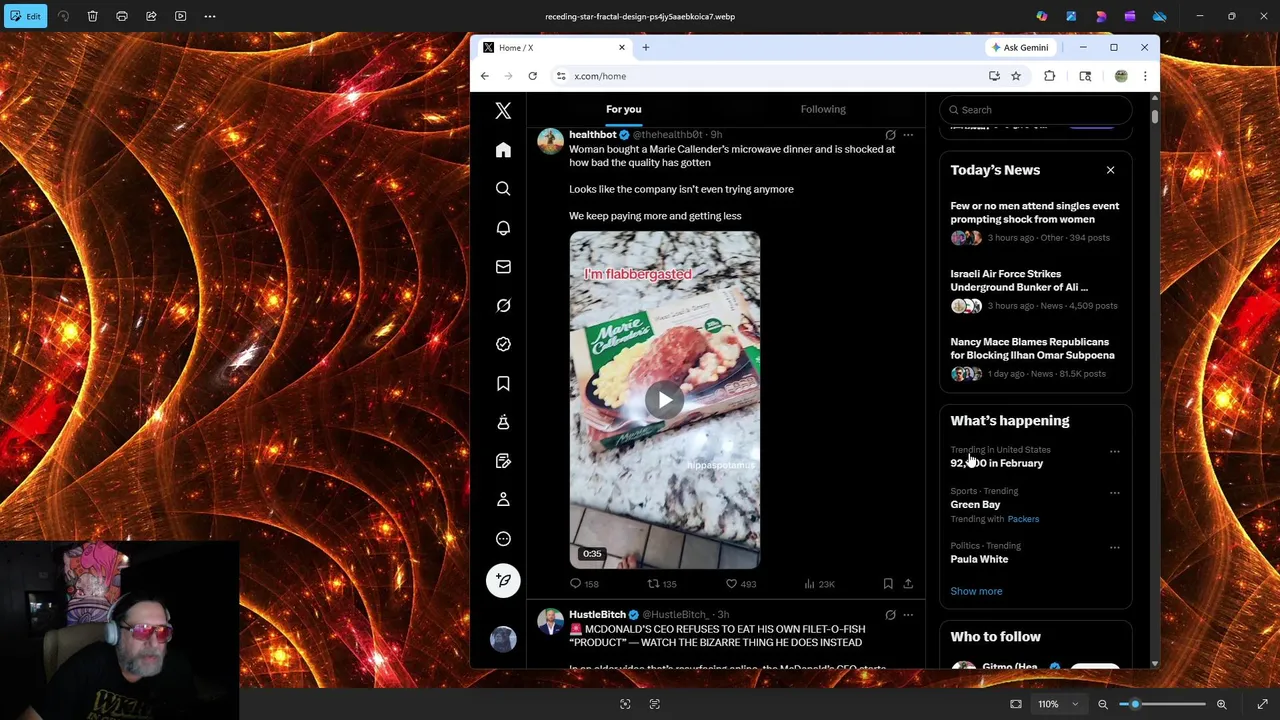Click the install app icon in address bar

coord(994,76)
